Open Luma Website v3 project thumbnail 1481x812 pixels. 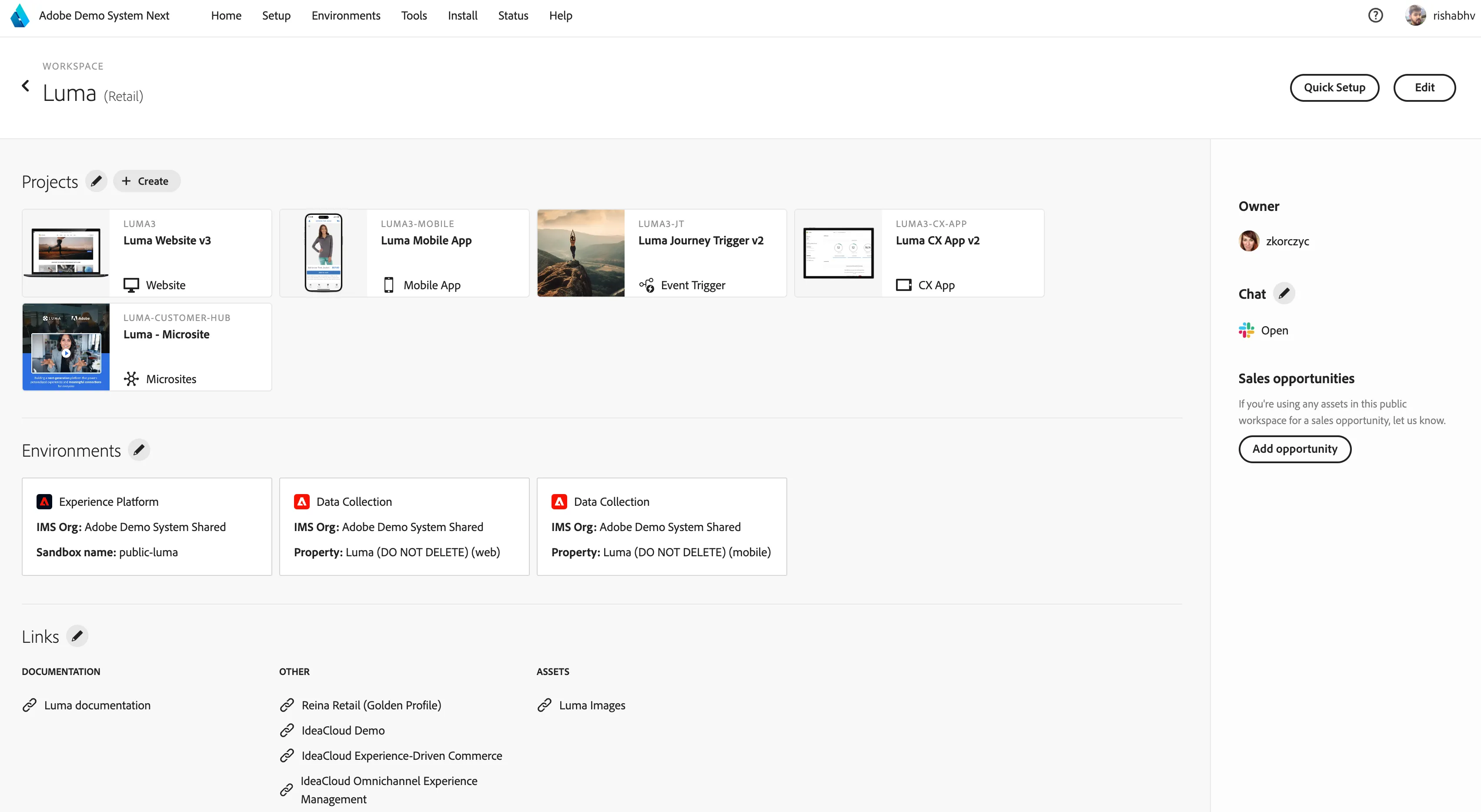(x=66, y=253)
